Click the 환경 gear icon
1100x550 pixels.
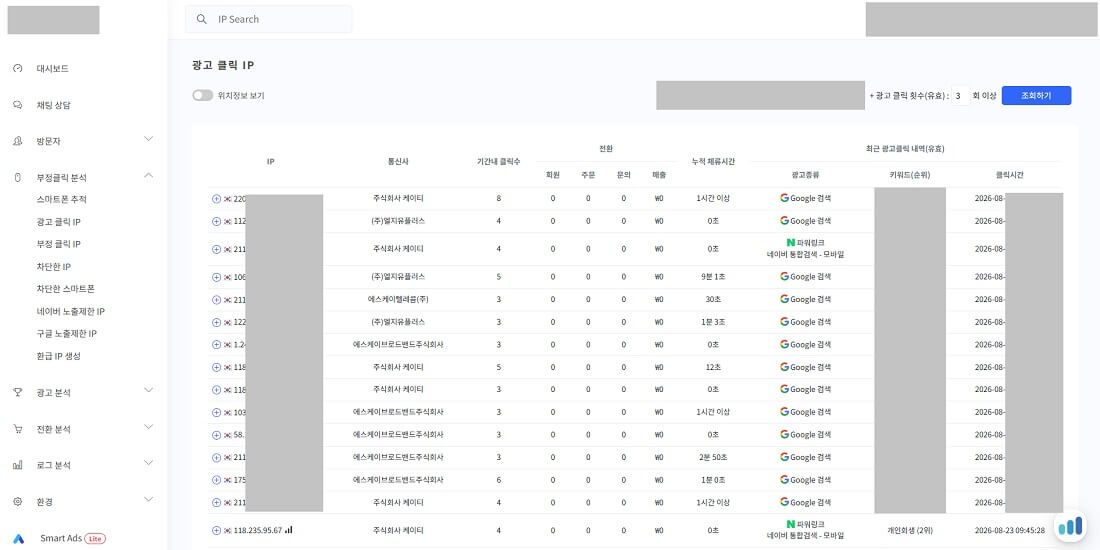[18, 502]
